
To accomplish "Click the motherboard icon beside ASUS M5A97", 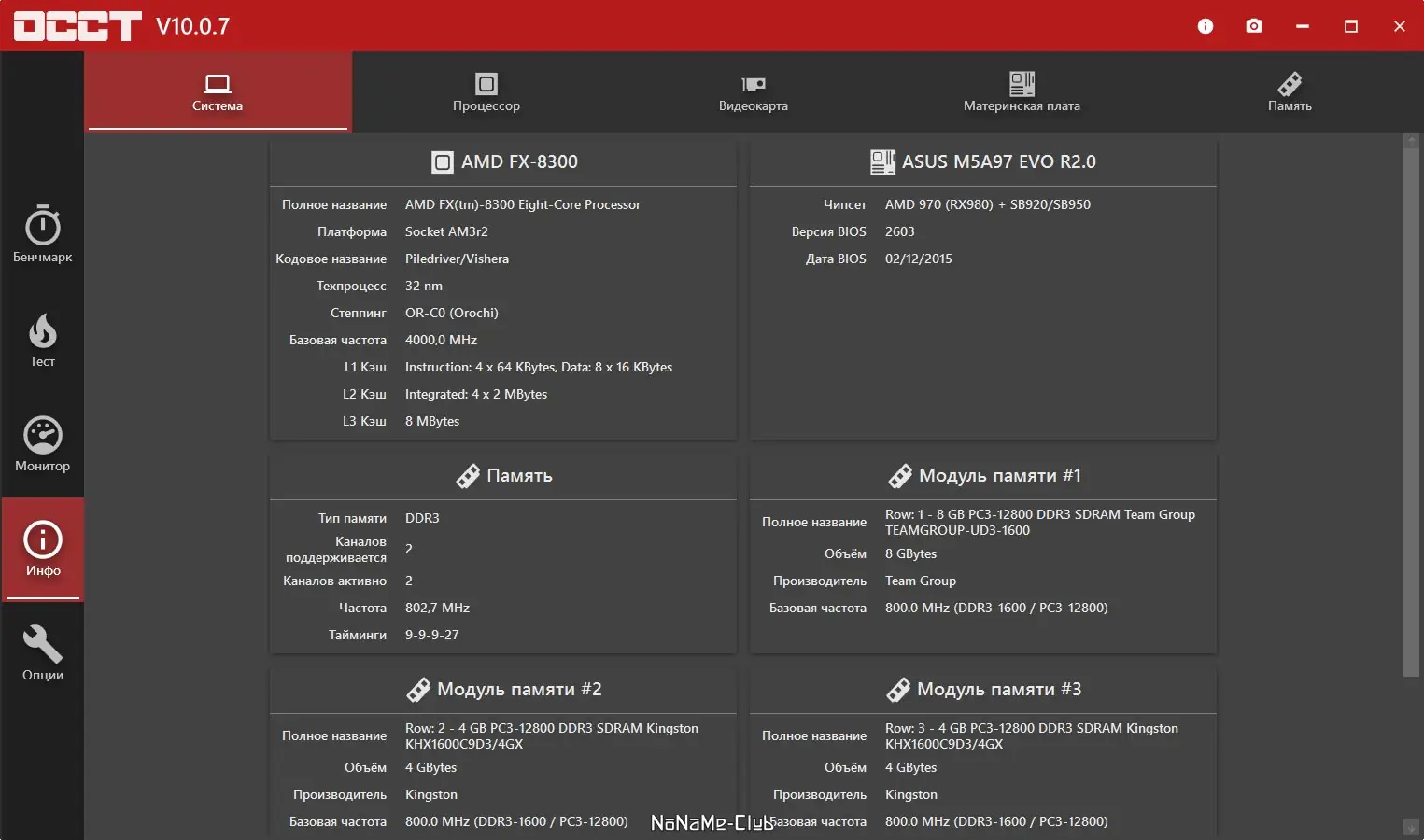I will [x=882, y=162].
